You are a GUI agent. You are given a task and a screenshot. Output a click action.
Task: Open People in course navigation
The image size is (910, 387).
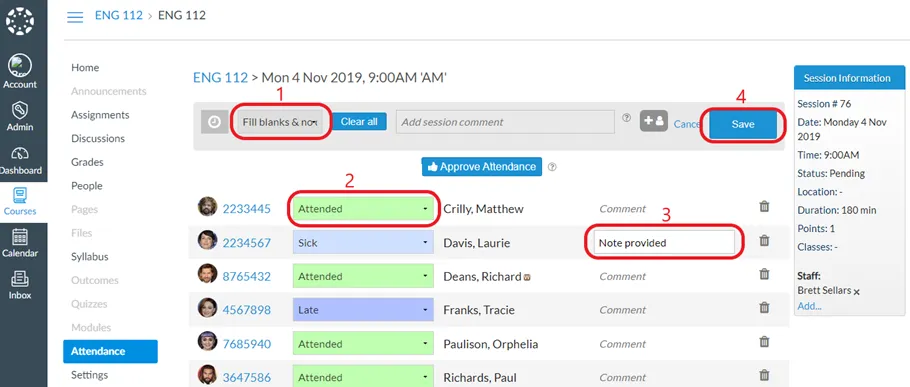point(86,186)
